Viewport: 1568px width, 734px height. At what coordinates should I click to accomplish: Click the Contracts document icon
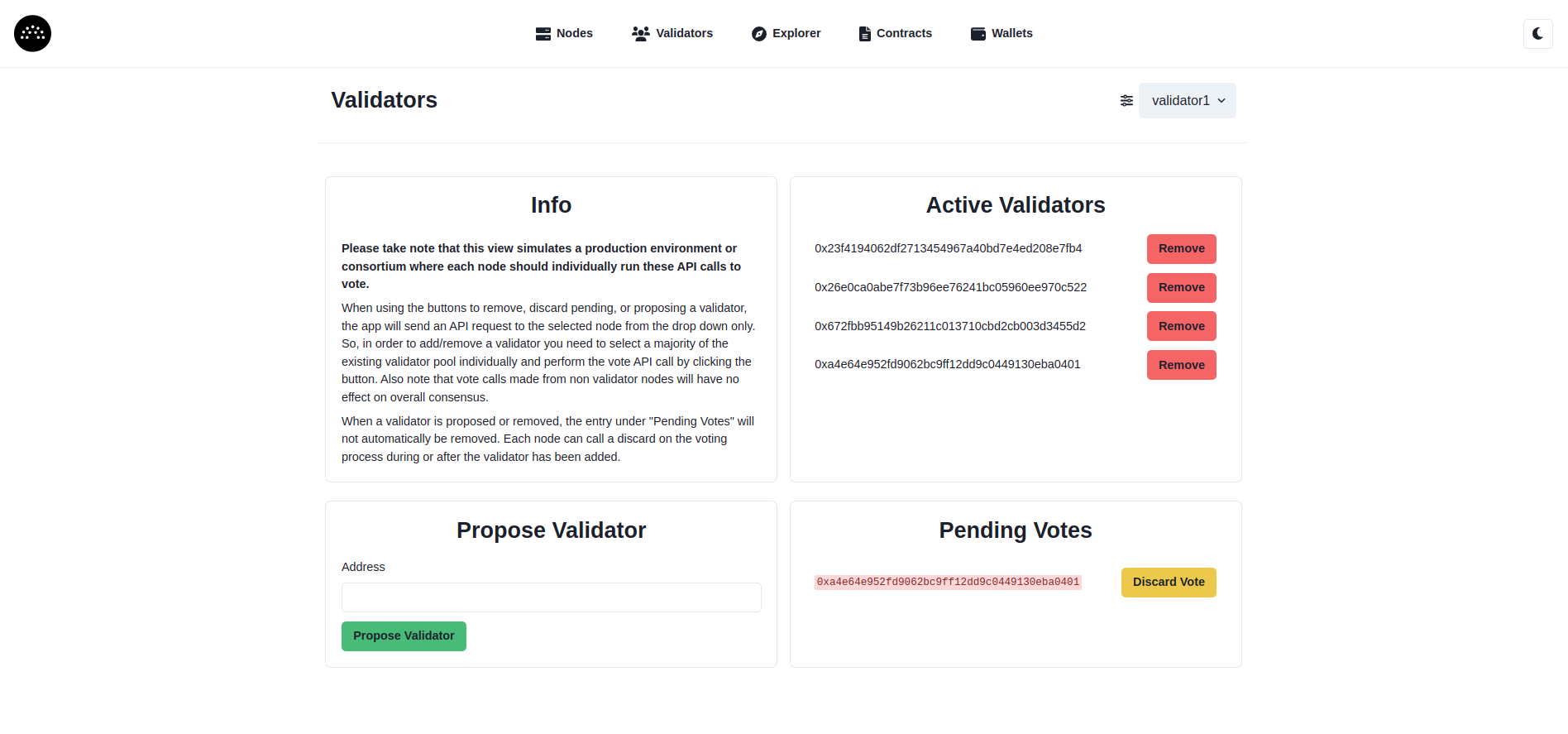tap(863, 33)
